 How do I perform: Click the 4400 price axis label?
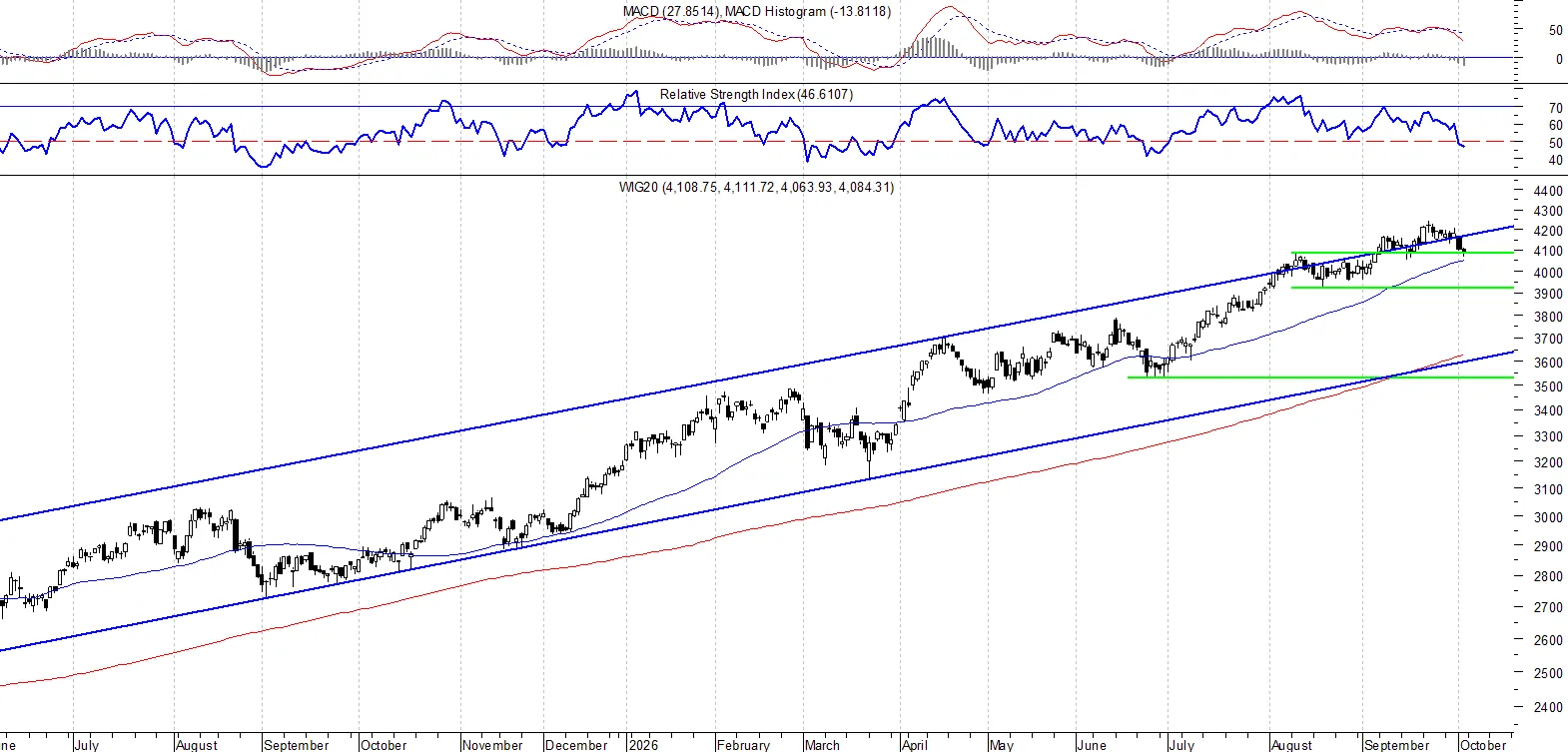[1548, 191]
